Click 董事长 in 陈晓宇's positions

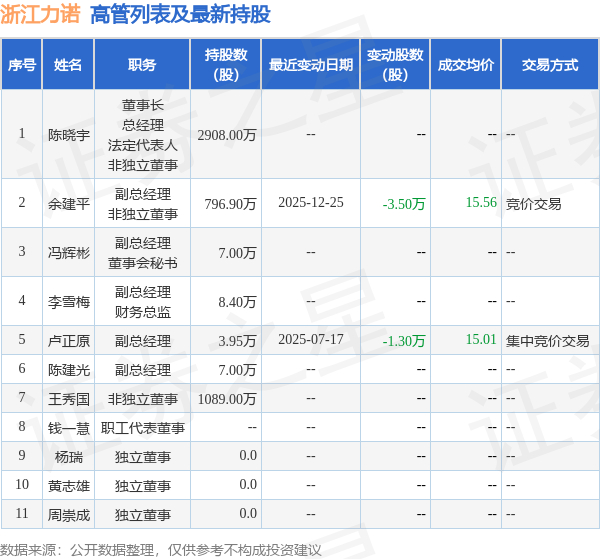tap(142, 105)
